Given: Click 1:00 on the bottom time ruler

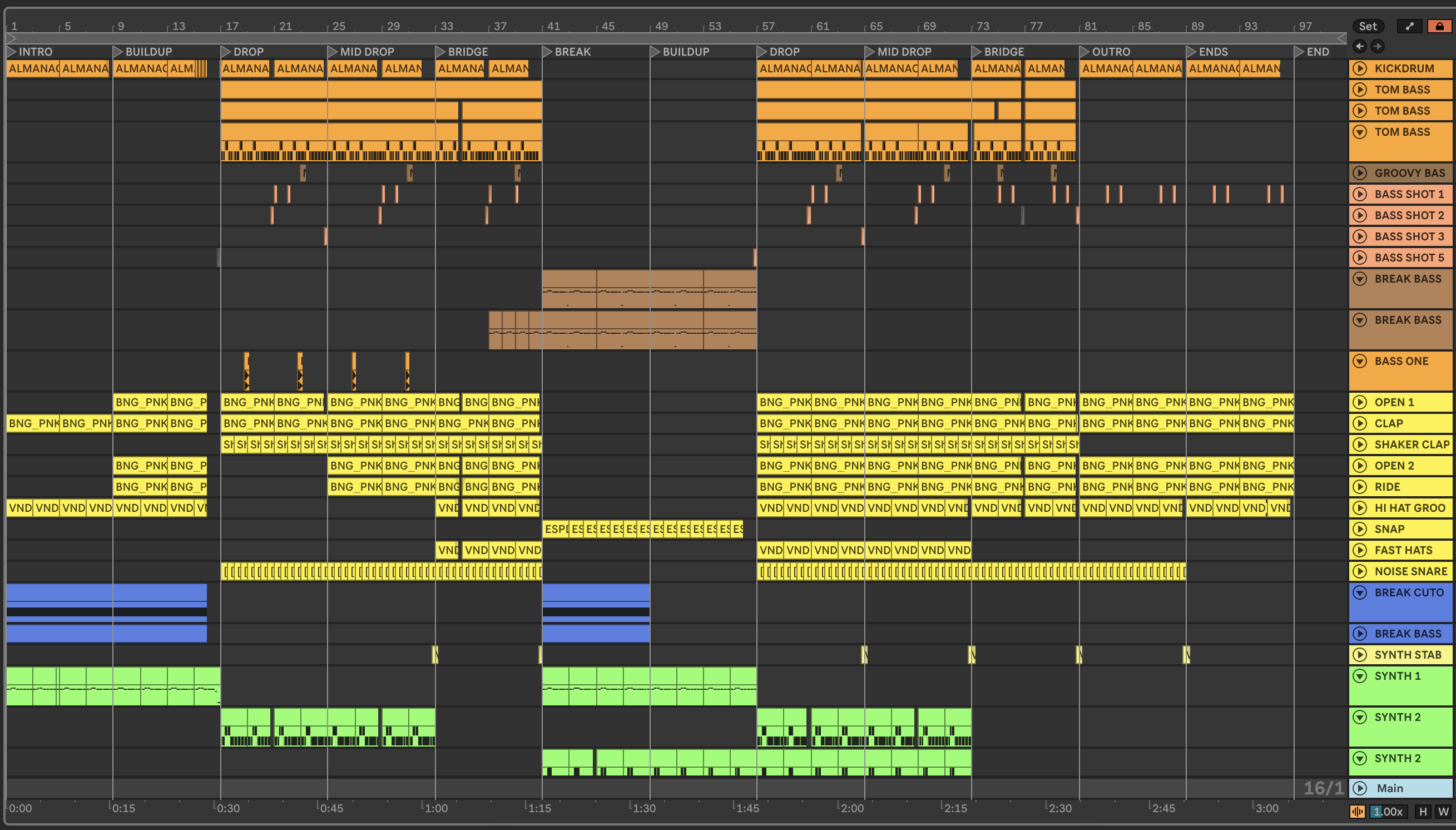Looking at the screenshot, I should tap(435, 808).
